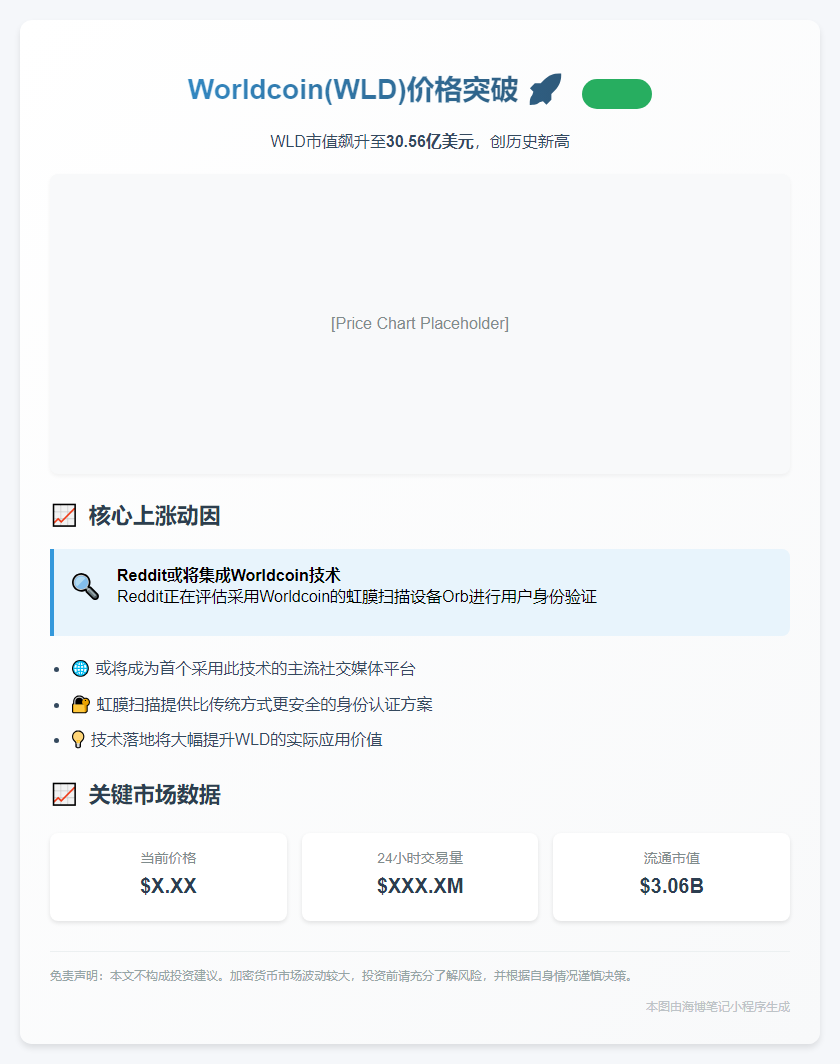This screenshot has height=1064, width=840.
Task: Click the $XXX.XM trading volume value
Action: point(420,886)
